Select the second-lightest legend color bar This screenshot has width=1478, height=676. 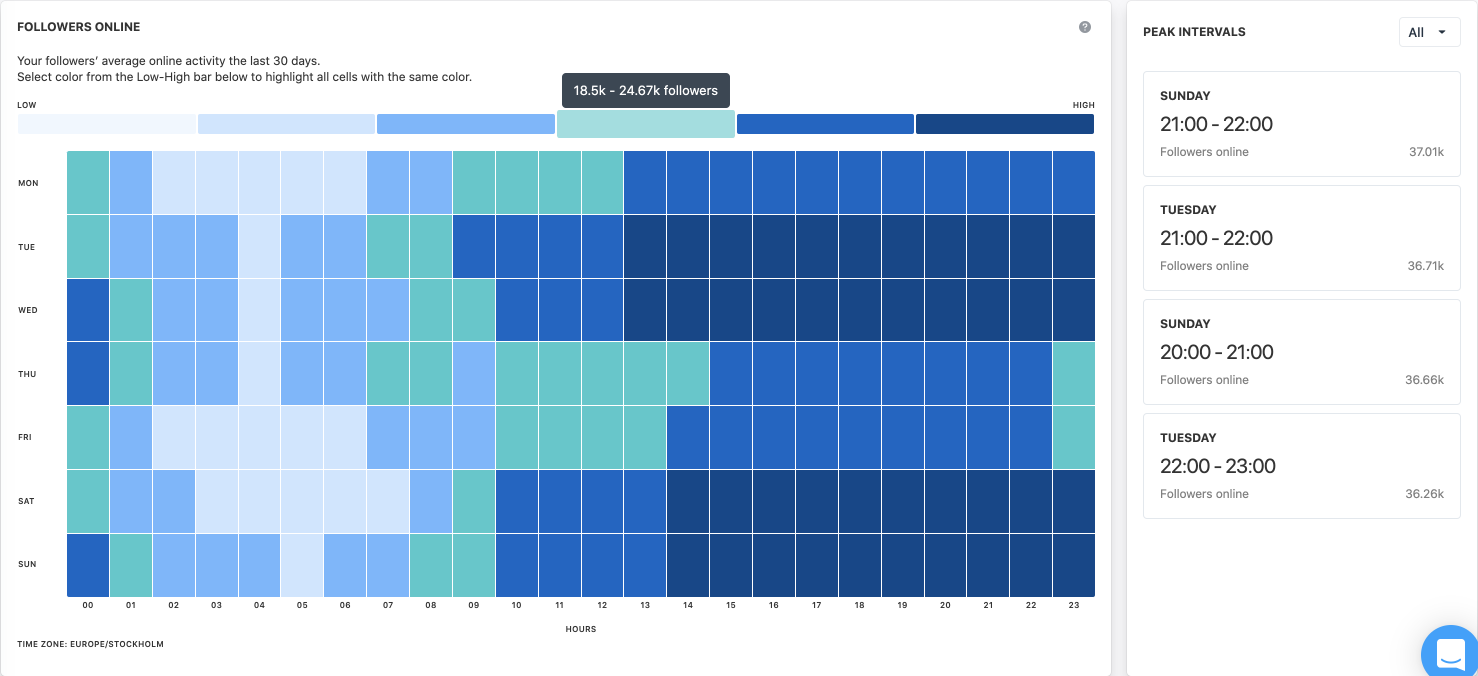(286, 124)
